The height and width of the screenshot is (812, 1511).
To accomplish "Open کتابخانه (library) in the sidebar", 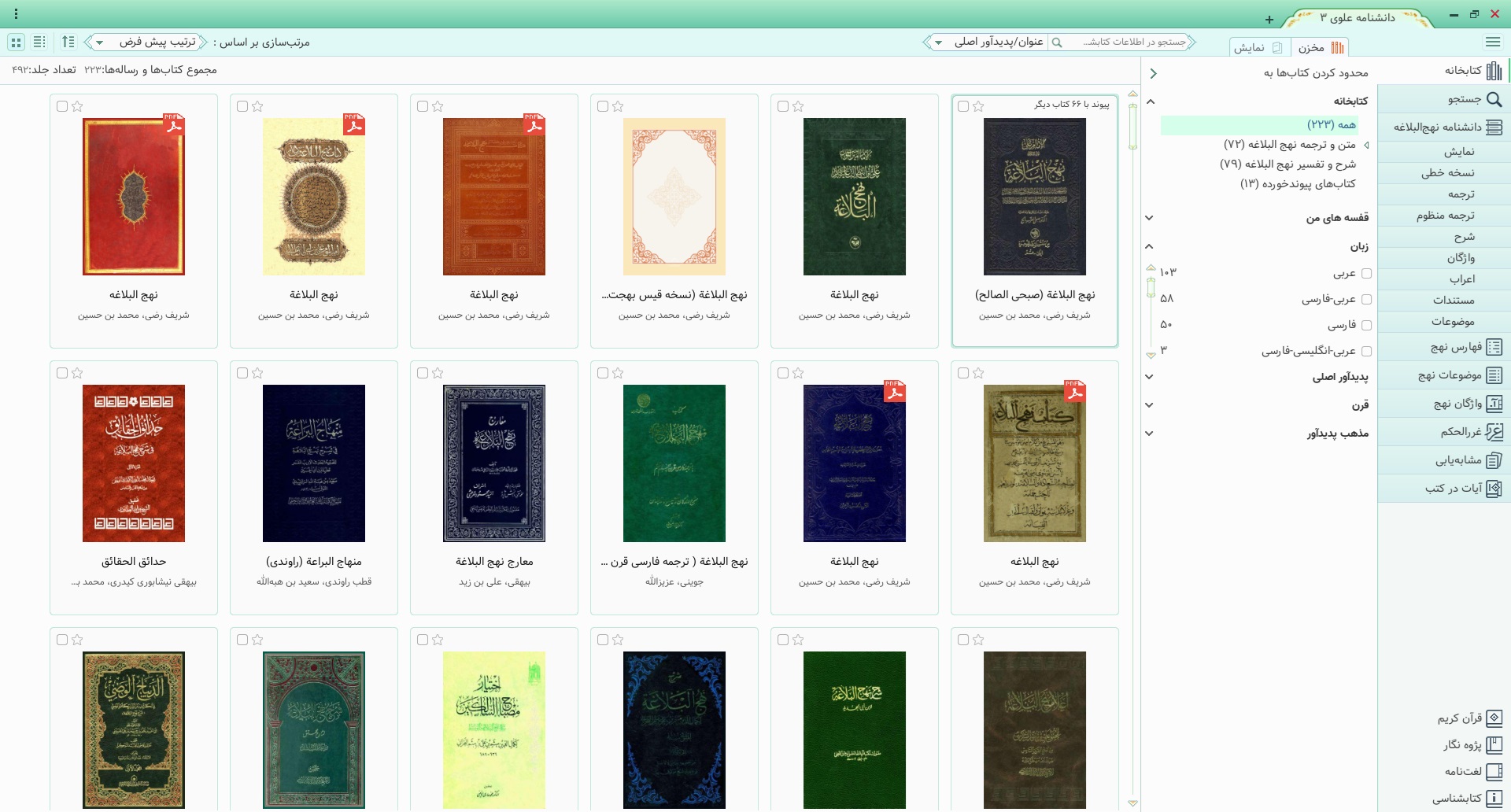I will 1444,71.
